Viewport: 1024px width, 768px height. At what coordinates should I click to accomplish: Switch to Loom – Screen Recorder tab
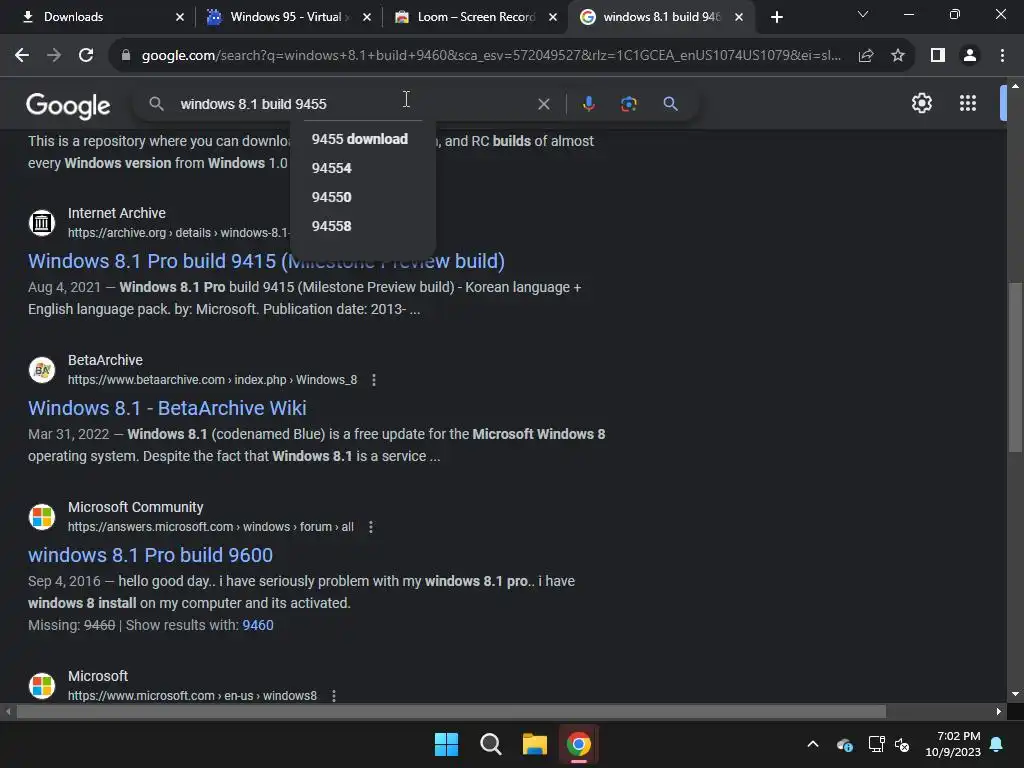click(x=475, y=17)
